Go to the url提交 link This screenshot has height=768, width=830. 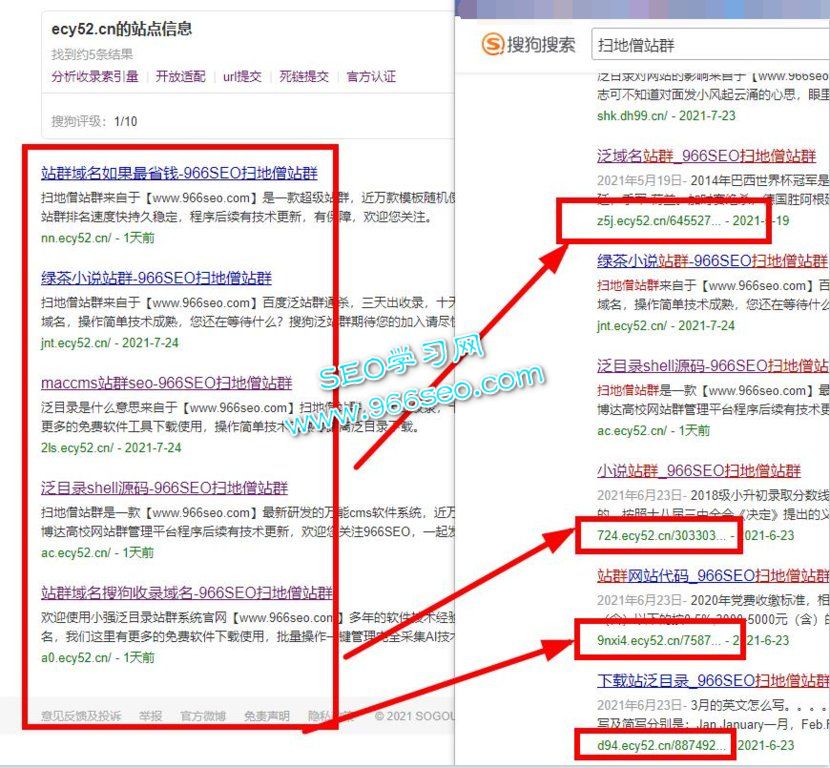pos(242,77)
